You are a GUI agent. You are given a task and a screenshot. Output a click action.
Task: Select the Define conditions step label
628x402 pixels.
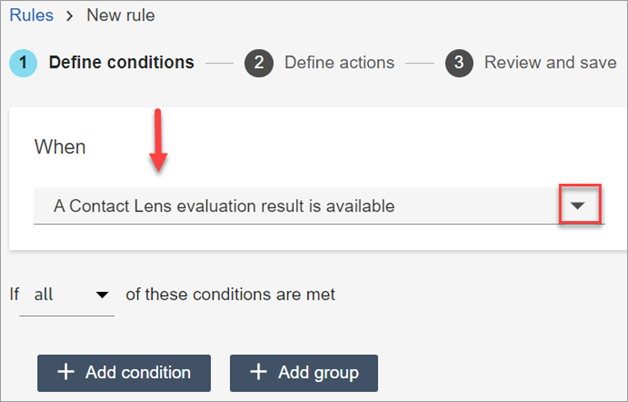tap(121, 62)
